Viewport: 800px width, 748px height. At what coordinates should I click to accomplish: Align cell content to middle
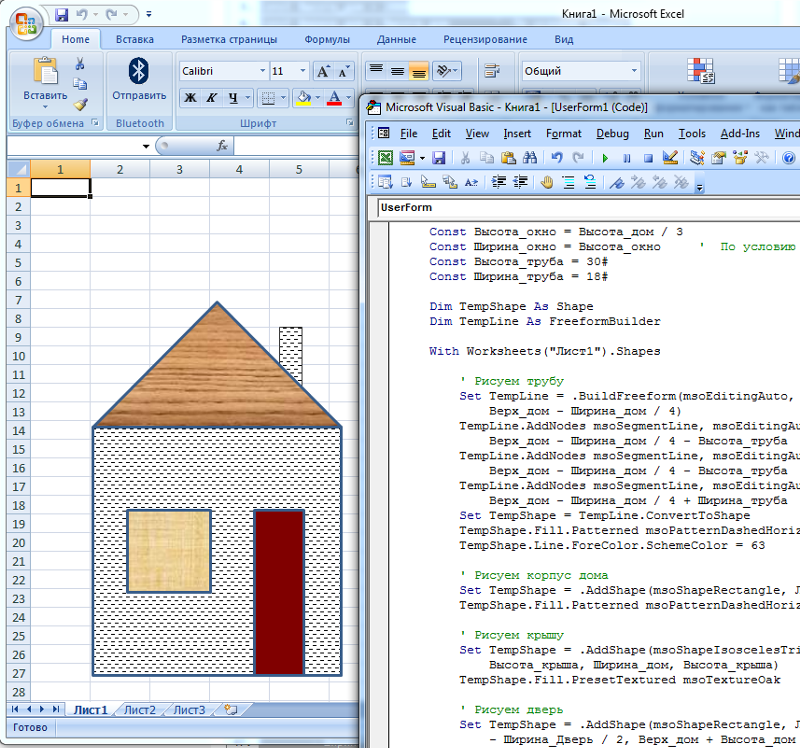(397, 71)
